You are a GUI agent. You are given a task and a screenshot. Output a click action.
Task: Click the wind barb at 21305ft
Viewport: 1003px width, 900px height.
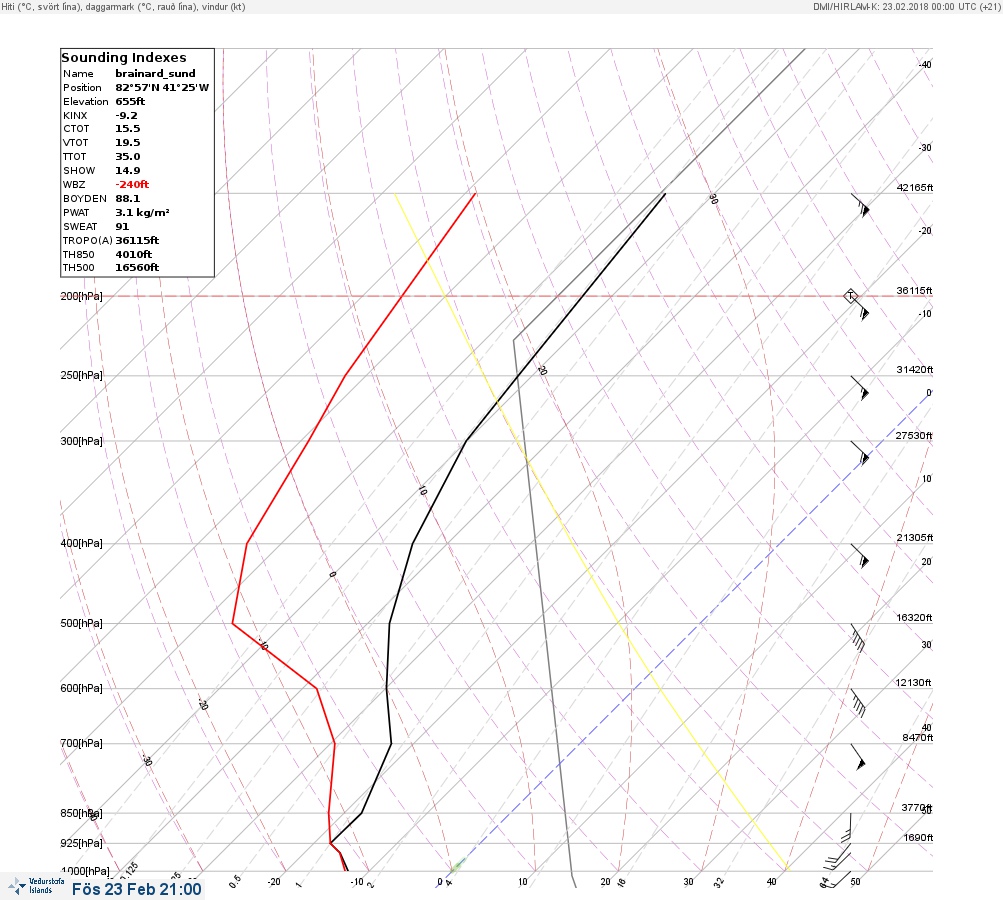(860, 556)
